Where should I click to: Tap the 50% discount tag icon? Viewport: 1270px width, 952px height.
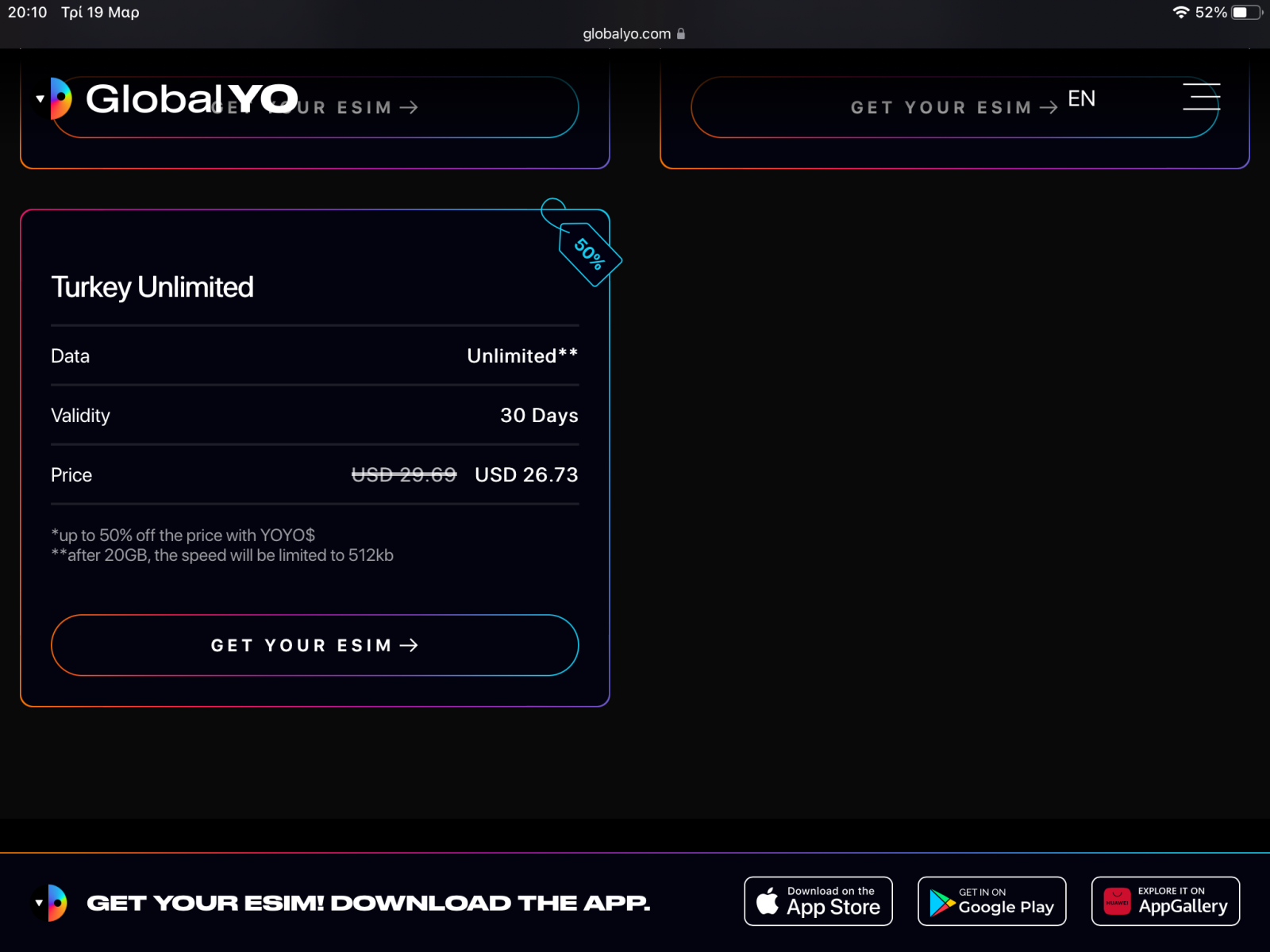(584, 244)
